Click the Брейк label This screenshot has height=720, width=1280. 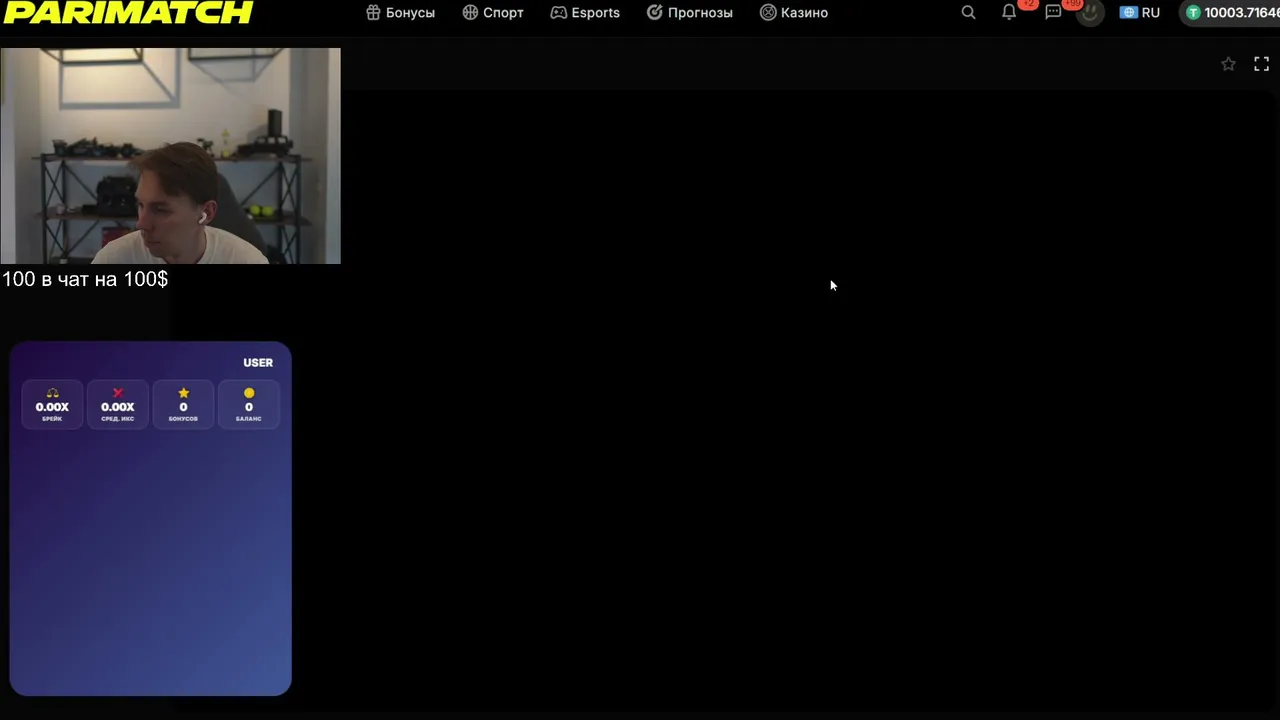[x=52, y=419]
